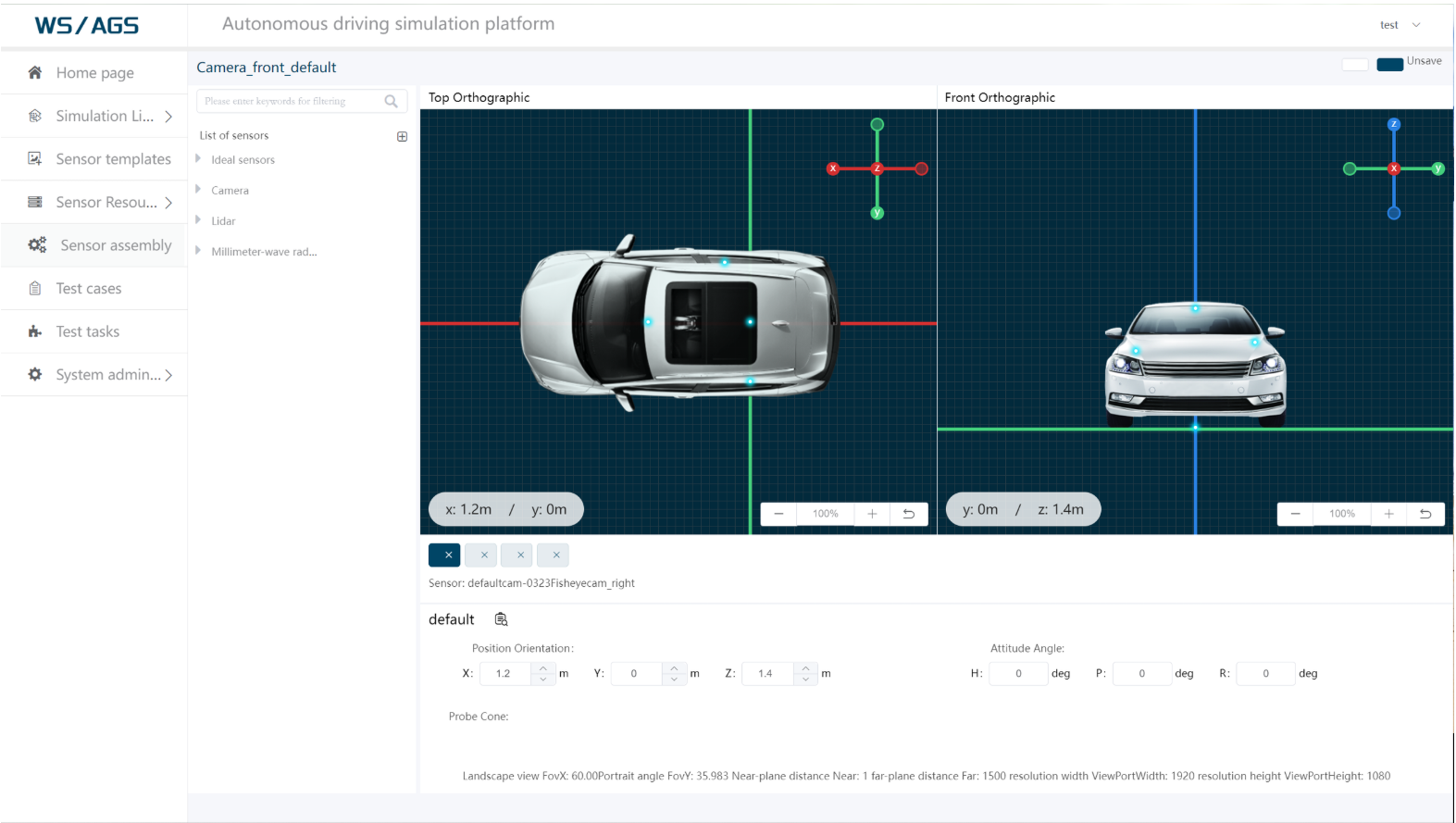Click the x: 1.2m / y: 0m readout
This screenshot has height=823, width=1456.
click(x=506, y=509)
